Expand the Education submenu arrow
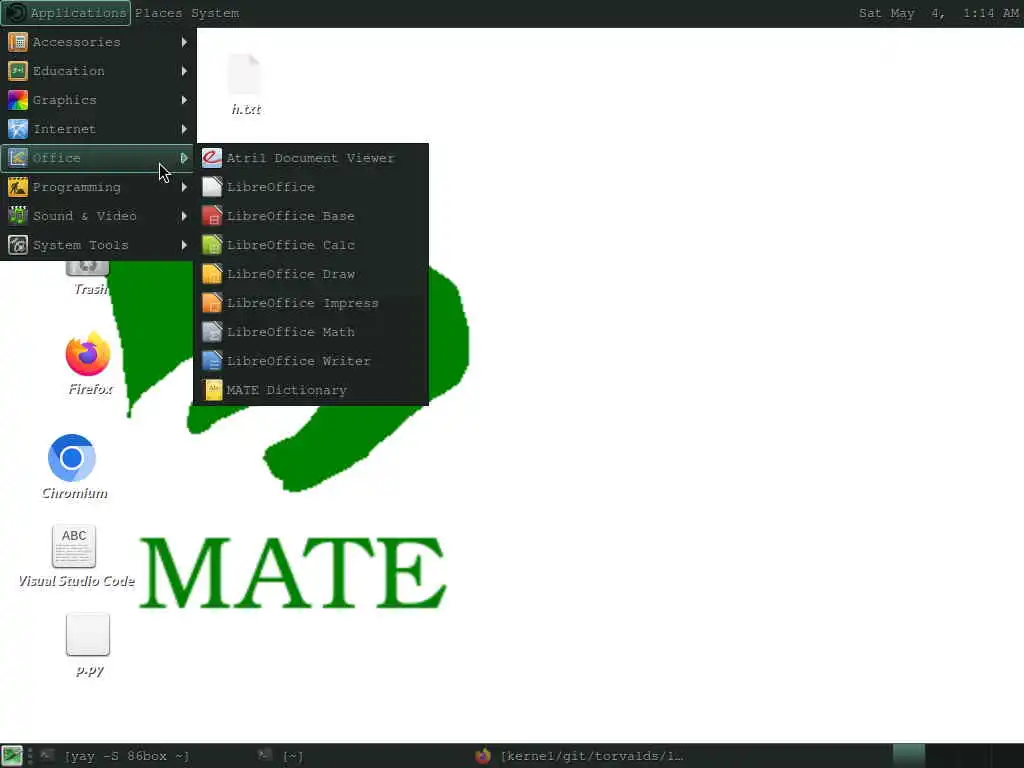The width and height of the screenshot is (1024, 768). (184, 71)
